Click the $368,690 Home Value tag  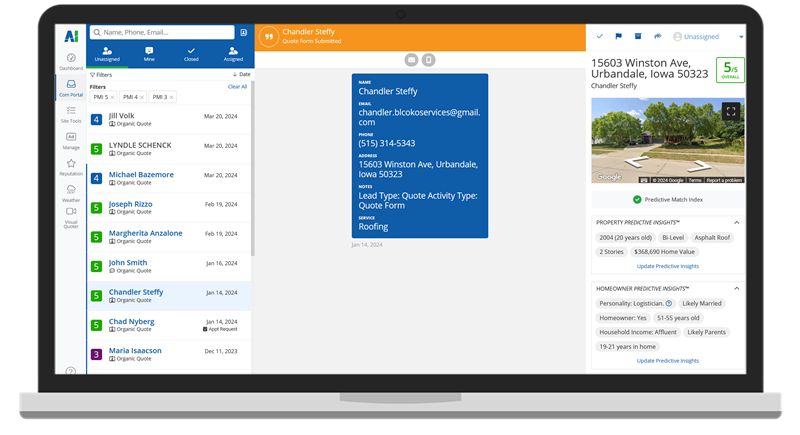(664, 252)
